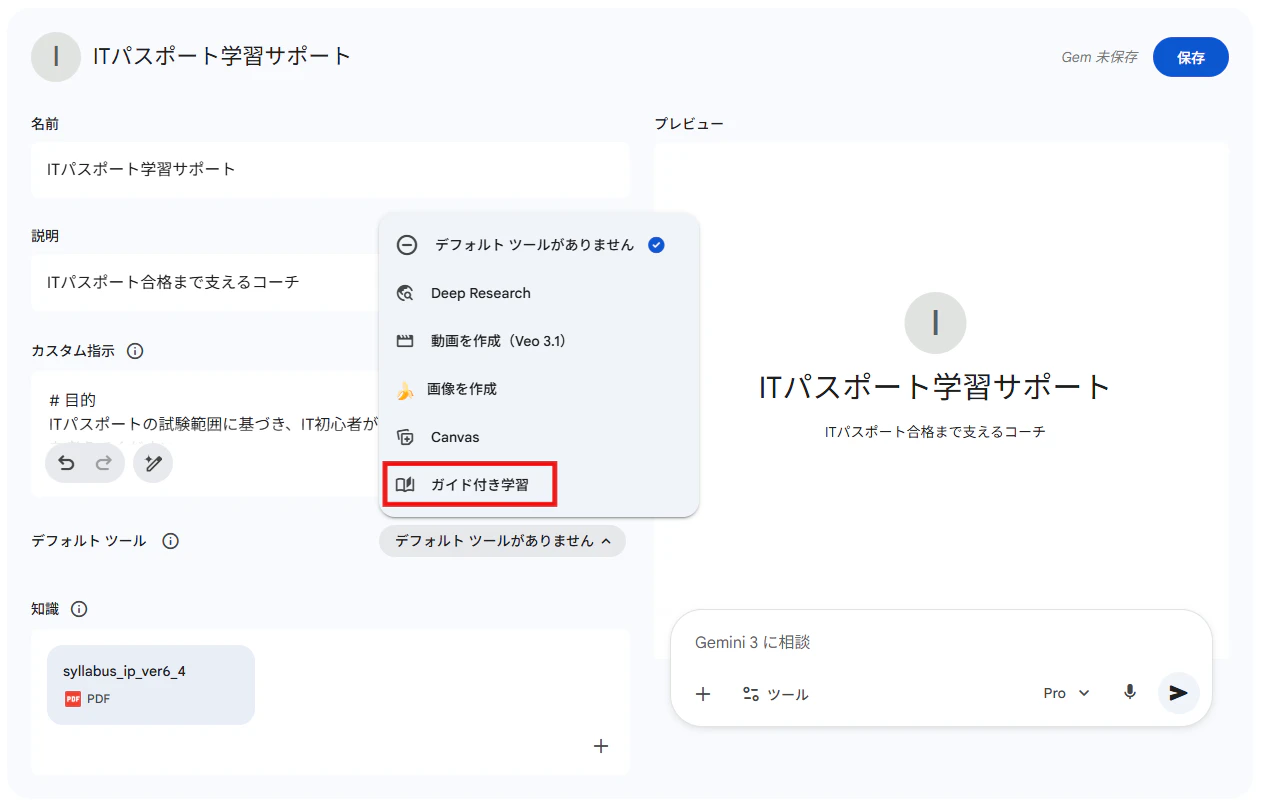Click the デフォルト ツール label text
Viewport: 1267px width, 807px height.
(x=89, y=541)
